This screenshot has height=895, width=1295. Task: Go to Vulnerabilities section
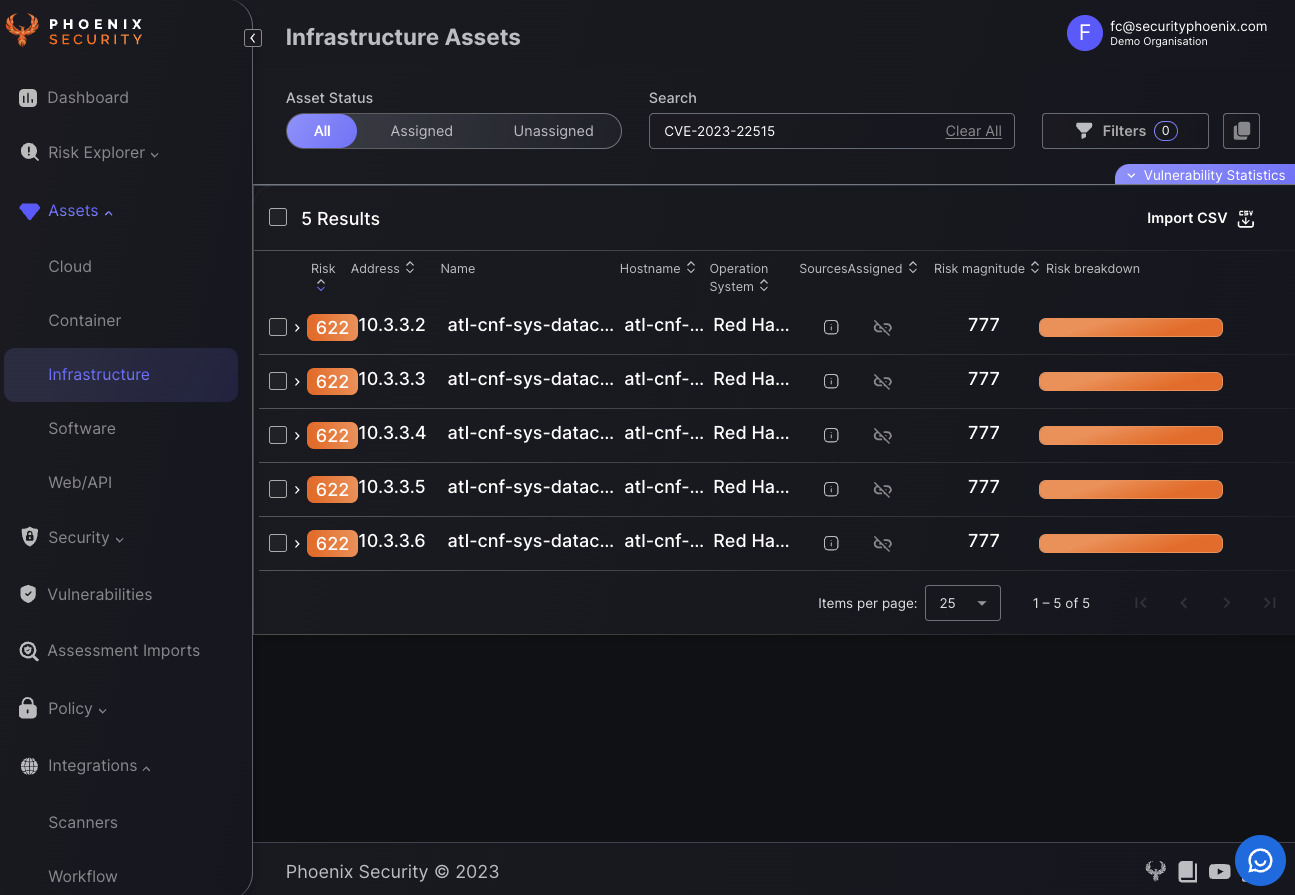click(100, 594)
